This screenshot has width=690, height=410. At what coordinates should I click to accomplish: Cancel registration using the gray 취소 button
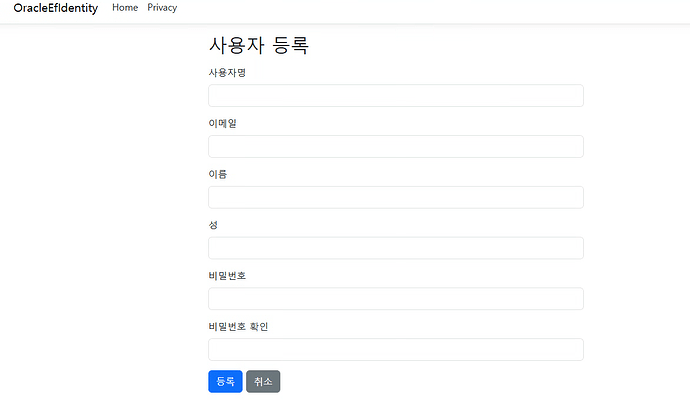263,381
